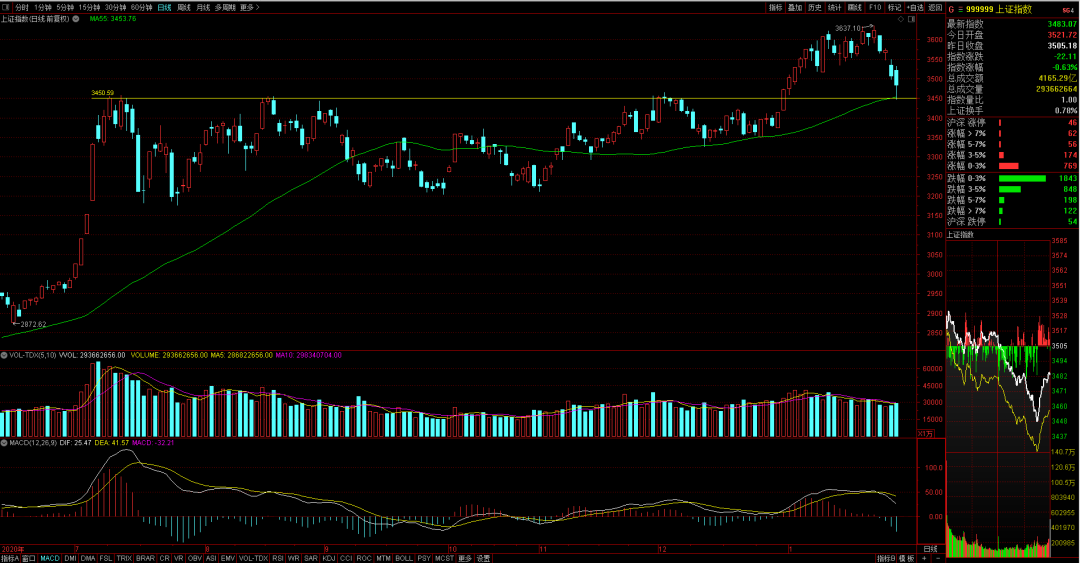Select MCST indicator tab

point(445,558)
